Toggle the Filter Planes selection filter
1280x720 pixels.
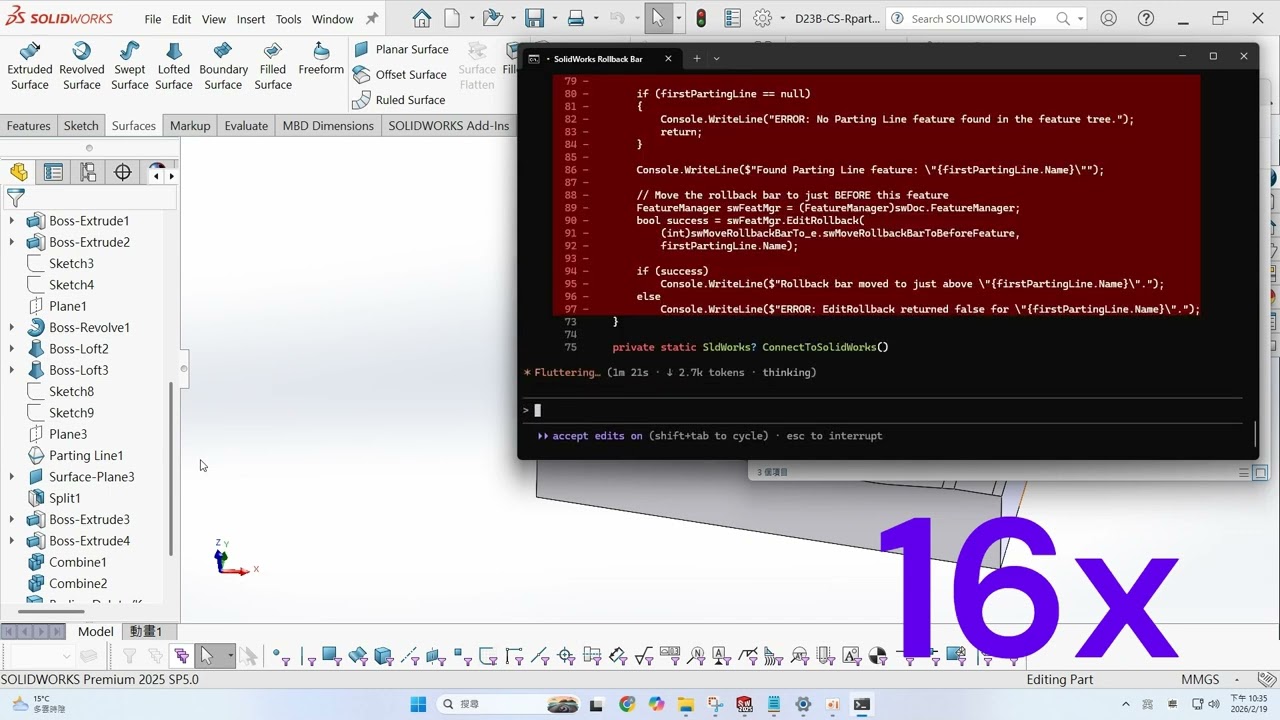click(x=435, y=656)
